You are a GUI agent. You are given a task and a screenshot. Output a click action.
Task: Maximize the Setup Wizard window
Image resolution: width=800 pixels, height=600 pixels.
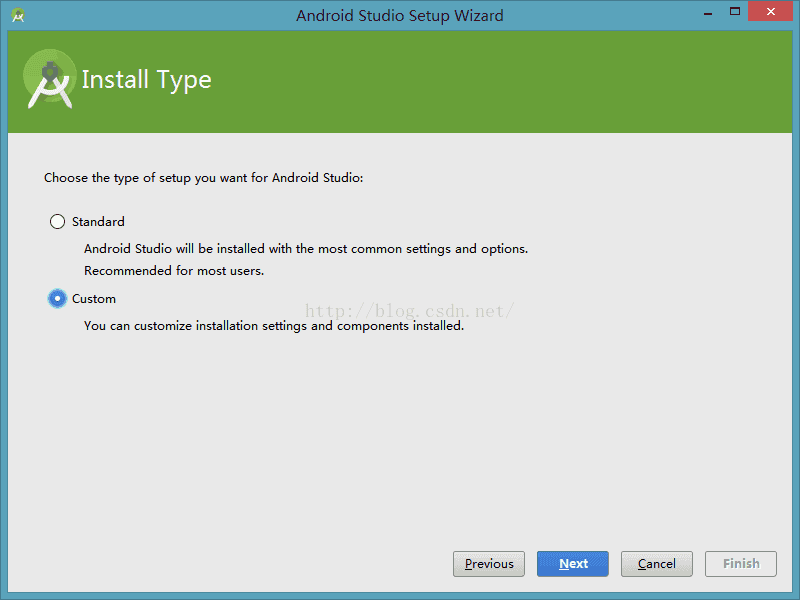[735, 11]
